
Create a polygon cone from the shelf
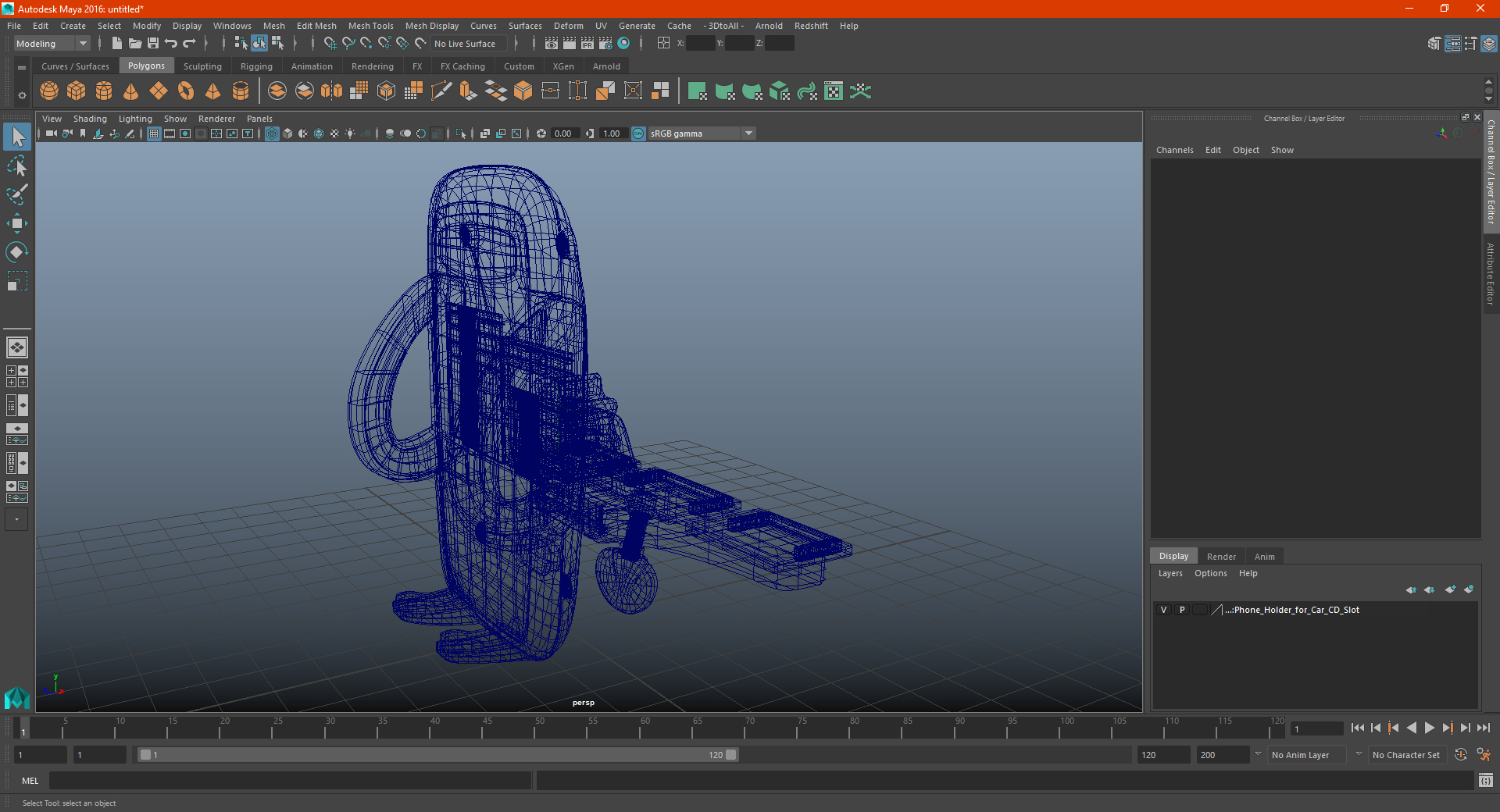point(131,91)
